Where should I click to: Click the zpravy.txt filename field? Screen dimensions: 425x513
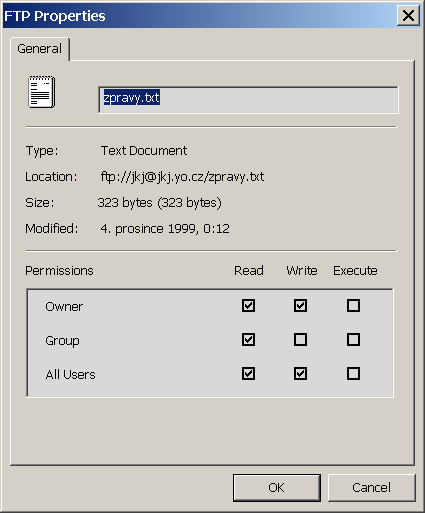tap(248, 100)
